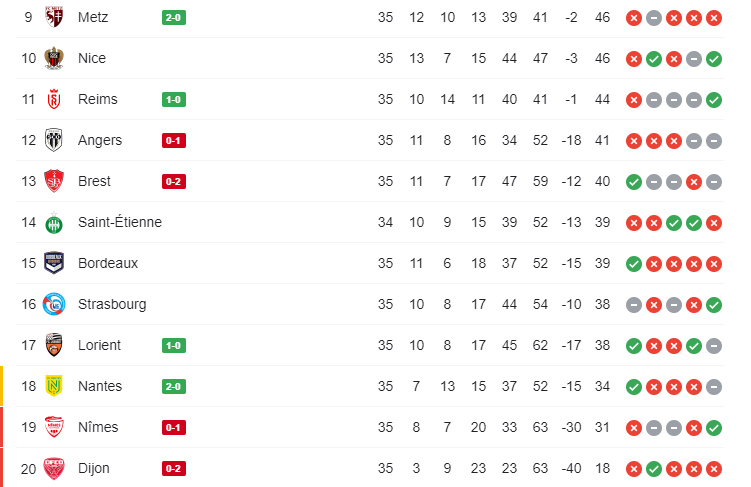Click Nice's most recent green win indicator

(714, 59)
